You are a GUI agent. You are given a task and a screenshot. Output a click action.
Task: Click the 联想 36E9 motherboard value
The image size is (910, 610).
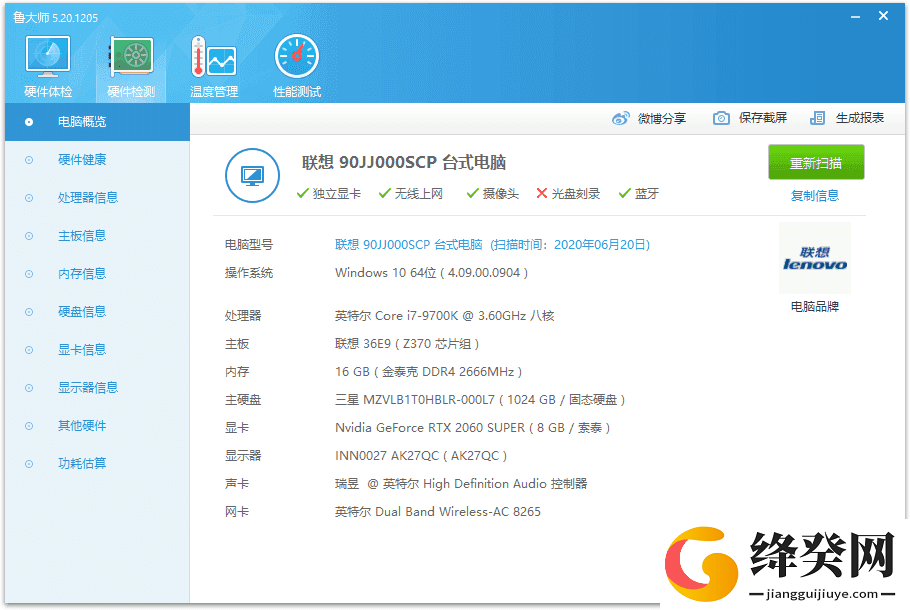coord(407,344)
